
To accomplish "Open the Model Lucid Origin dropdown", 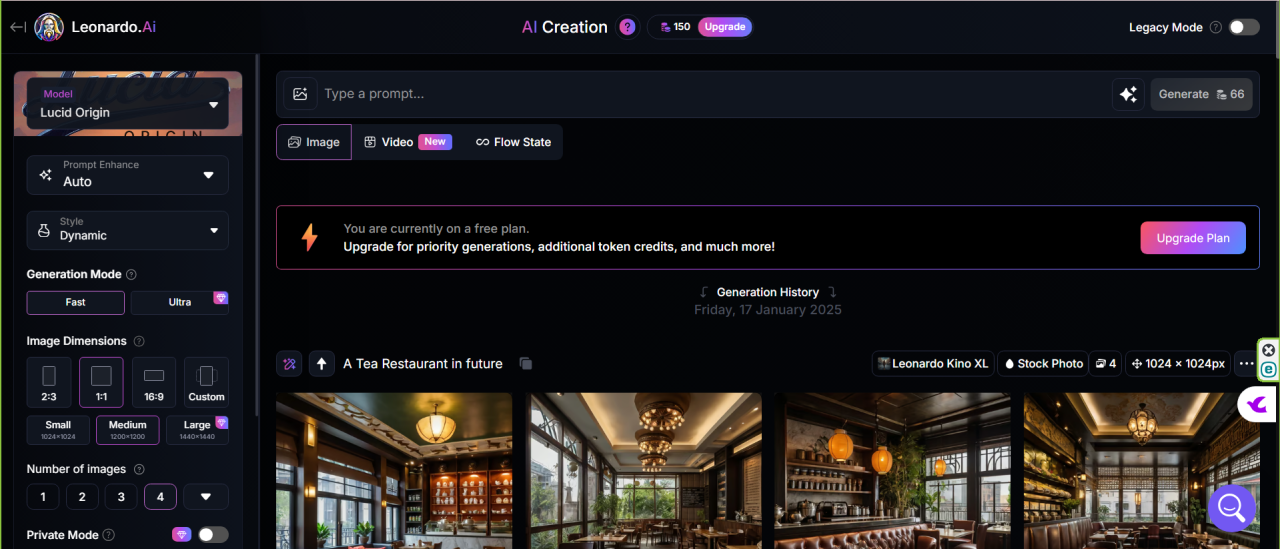I will point(127,104).
